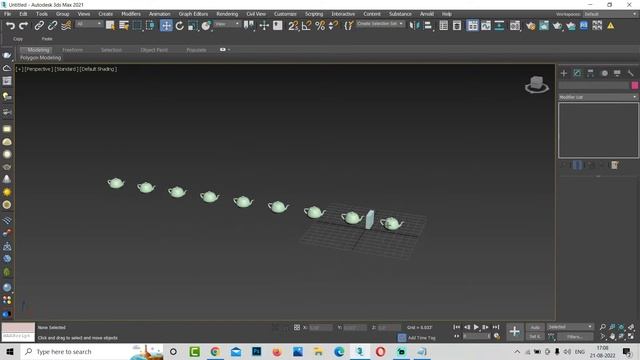Toggle Keyboard Shortcut Override icon
640x360 pixels.
pyautogui.click(x=278, y=26)
